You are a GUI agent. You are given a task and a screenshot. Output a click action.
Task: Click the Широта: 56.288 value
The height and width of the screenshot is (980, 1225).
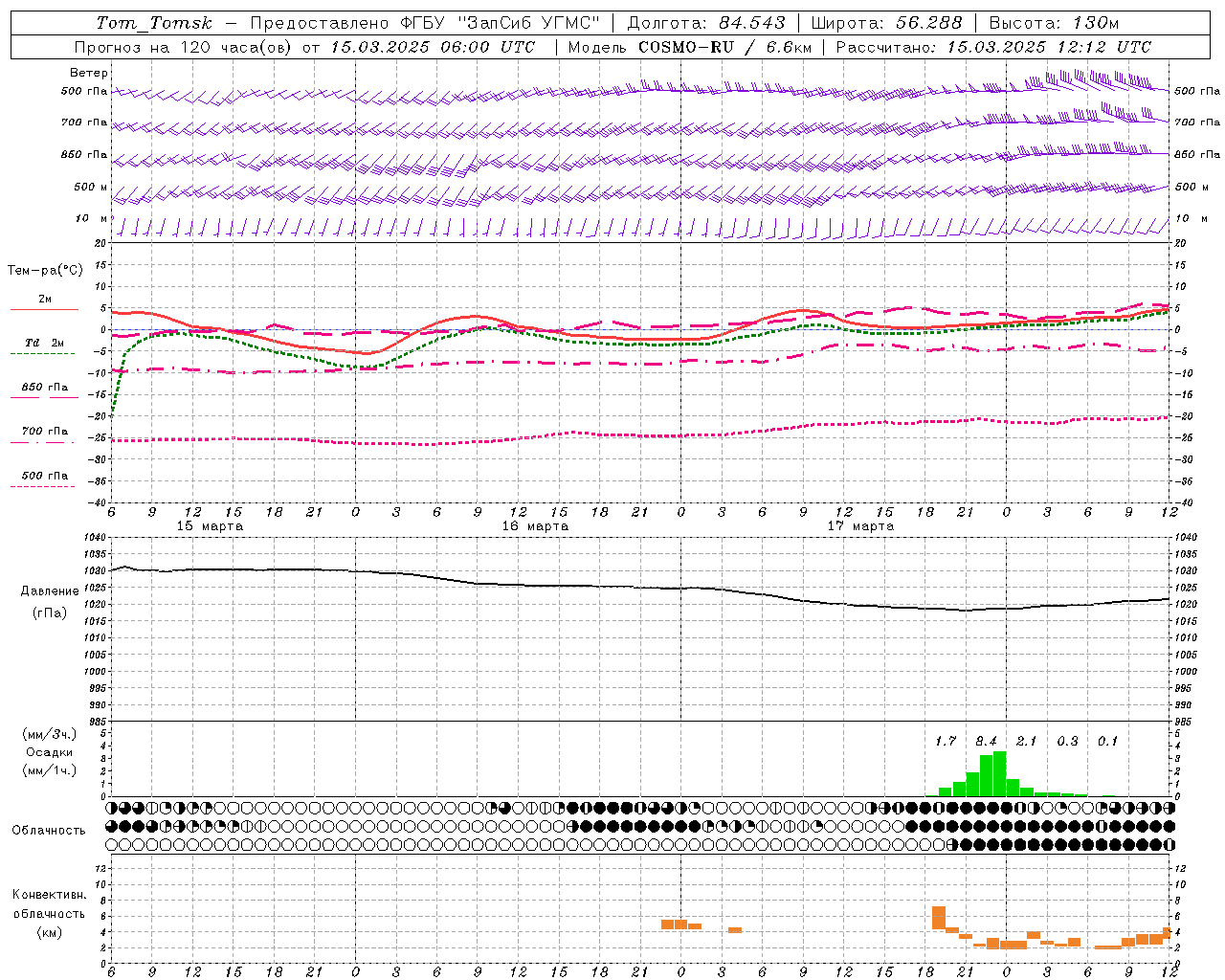(x=887, y=23)
